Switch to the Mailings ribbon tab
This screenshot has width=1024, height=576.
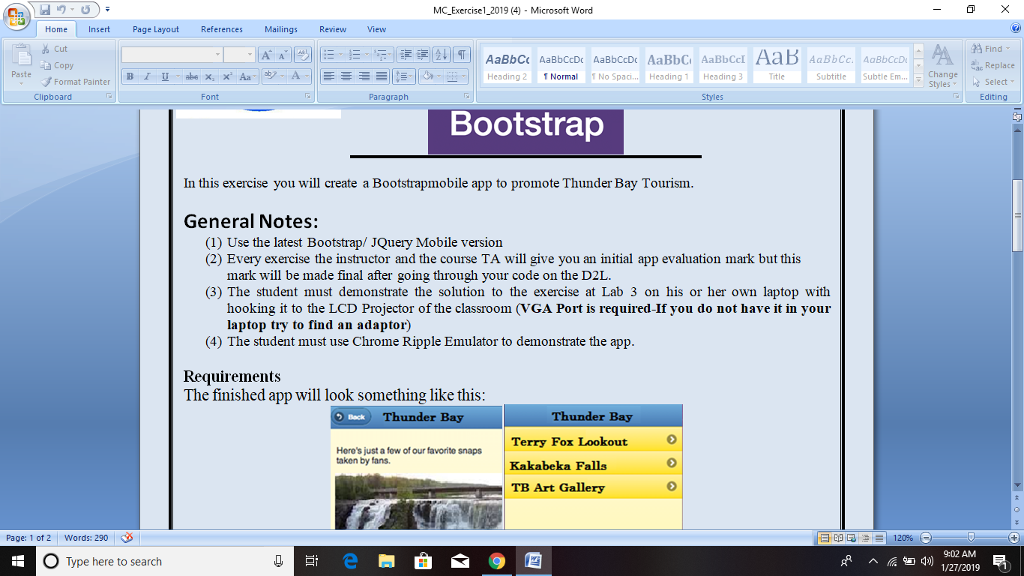point(280,29)
